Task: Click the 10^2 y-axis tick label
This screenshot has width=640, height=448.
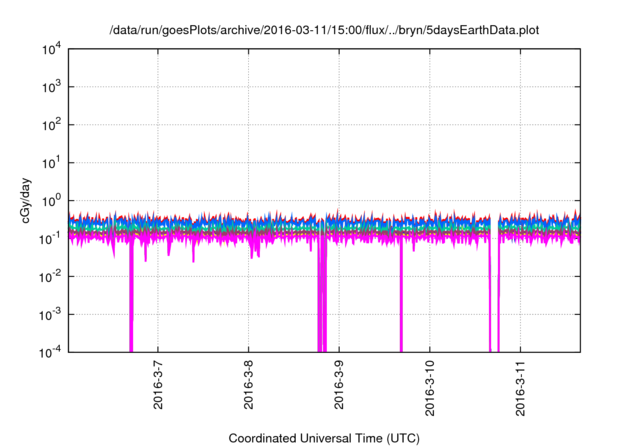Action: (x=52, y=125)
